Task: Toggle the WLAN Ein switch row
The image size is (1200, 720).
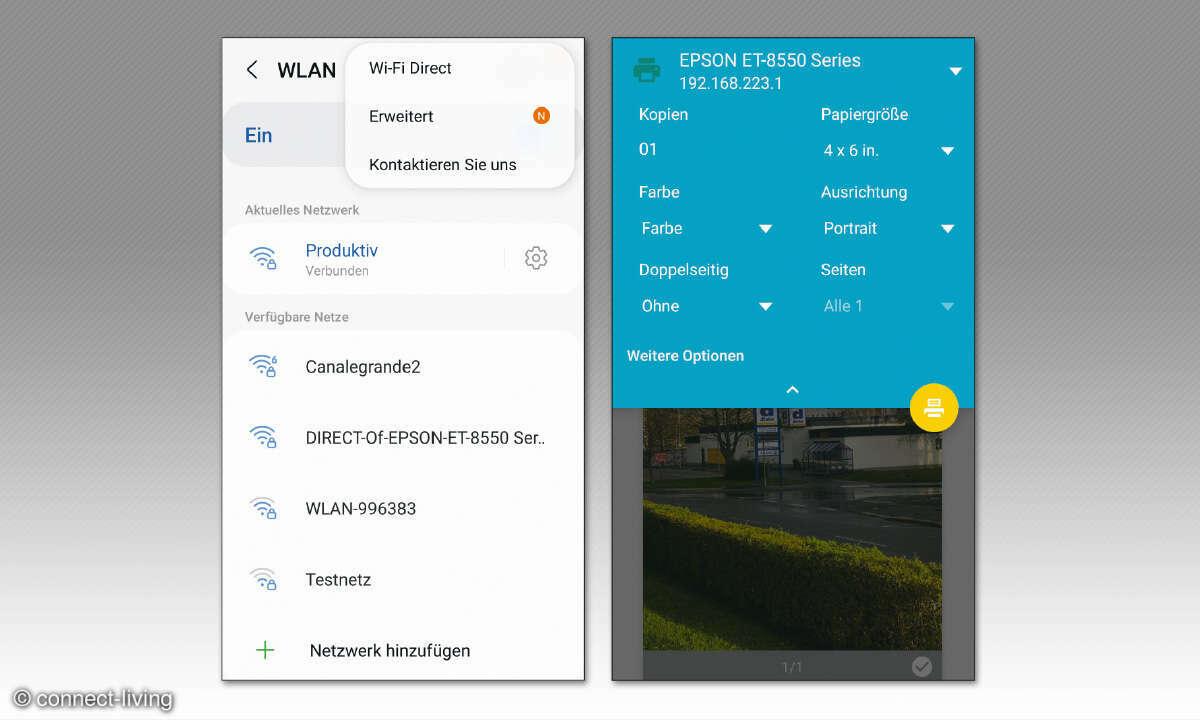Action: pos(285,135)
